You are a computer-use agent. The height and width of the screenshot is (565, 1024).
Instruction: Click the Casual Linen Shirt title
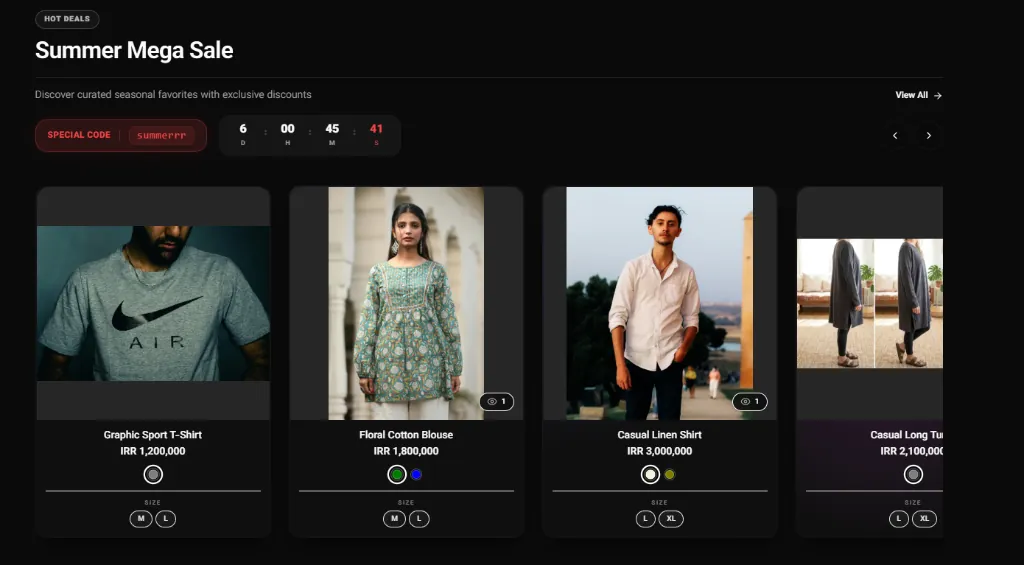pyautogui.click(x=660, y=435)
